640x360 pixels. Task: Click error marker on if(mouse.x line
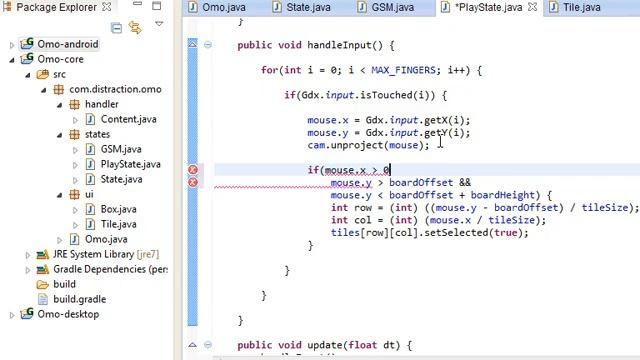(193, 170)
